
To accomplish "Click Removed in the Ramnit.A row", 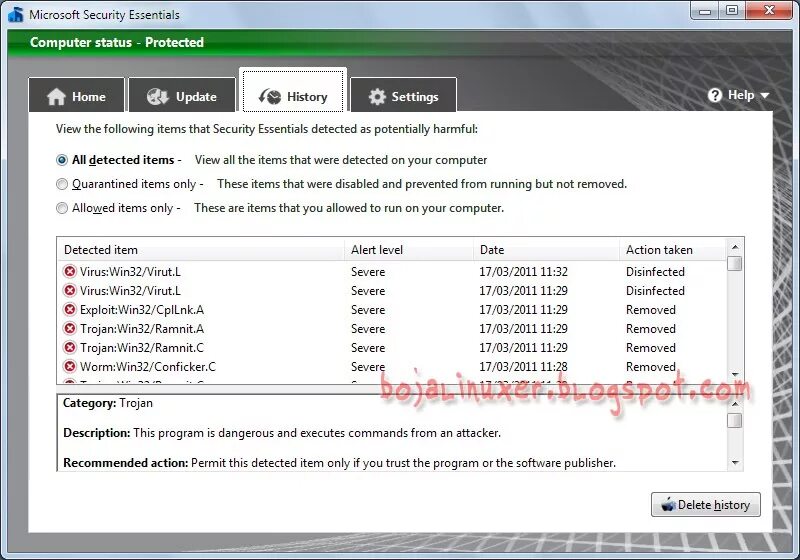I will pos(651,328).
